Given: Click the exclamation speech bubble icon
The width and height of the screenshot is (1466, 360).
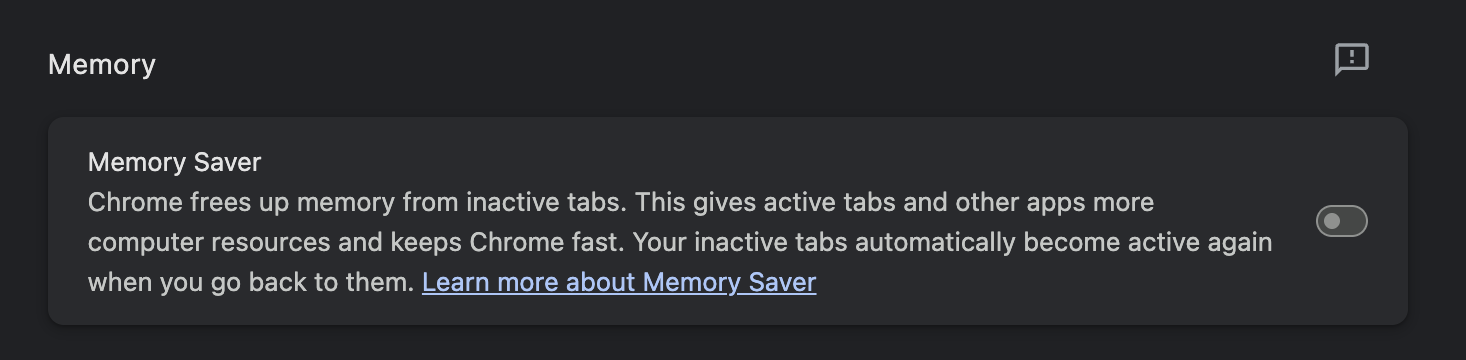Looking at the screenshot, I should point(1351,60).
